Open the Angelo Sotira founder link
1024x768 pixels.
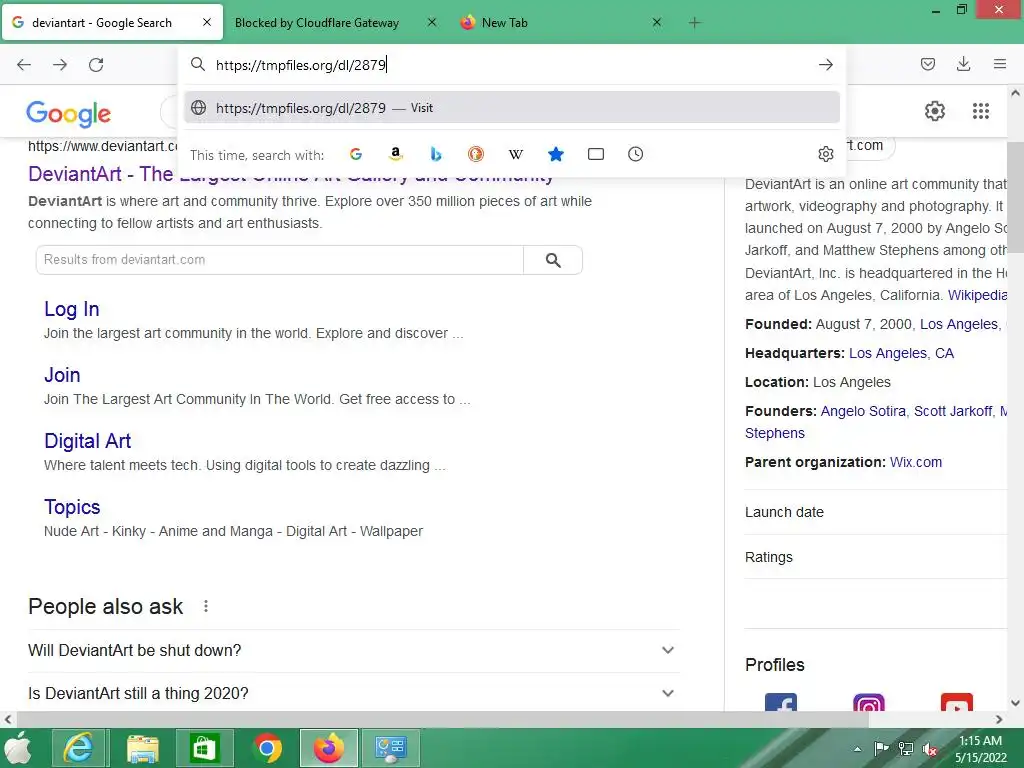coord(863,411)
